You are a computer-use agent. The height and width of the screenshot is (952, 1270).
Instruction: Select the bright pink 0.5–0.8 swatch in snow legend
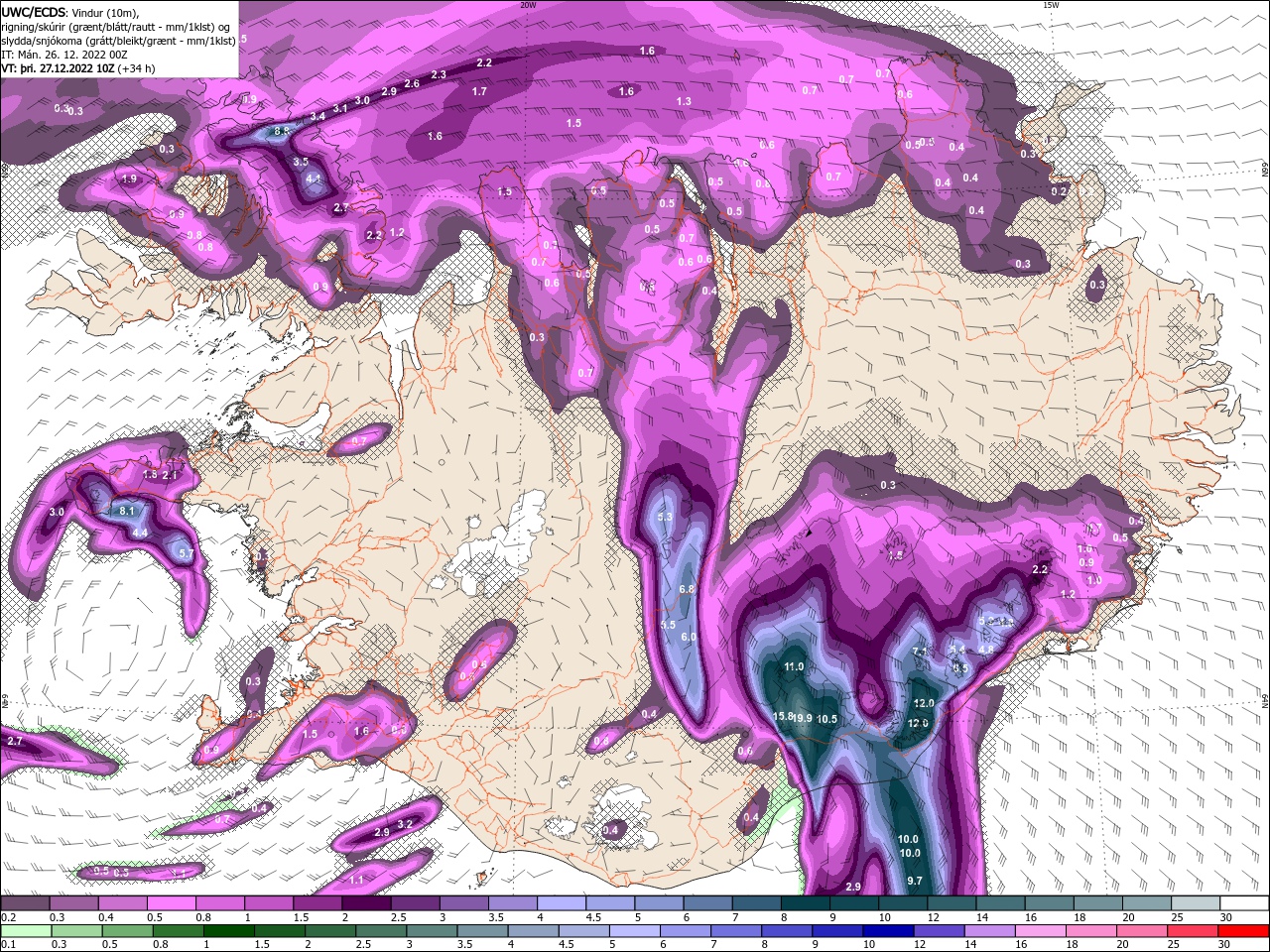(x=171, y=903)
